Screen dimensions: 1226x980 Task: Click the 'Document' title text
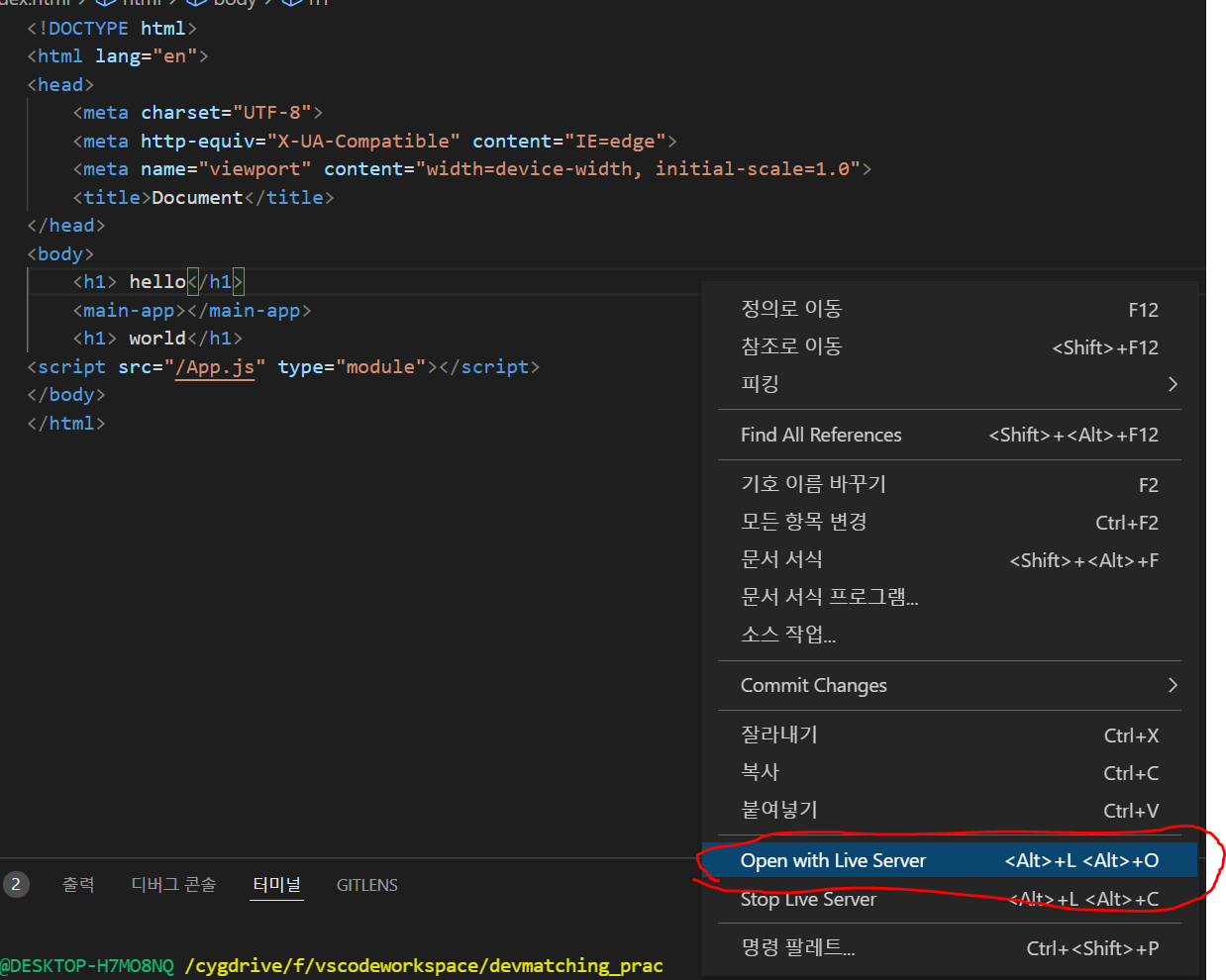click(197, 198)
